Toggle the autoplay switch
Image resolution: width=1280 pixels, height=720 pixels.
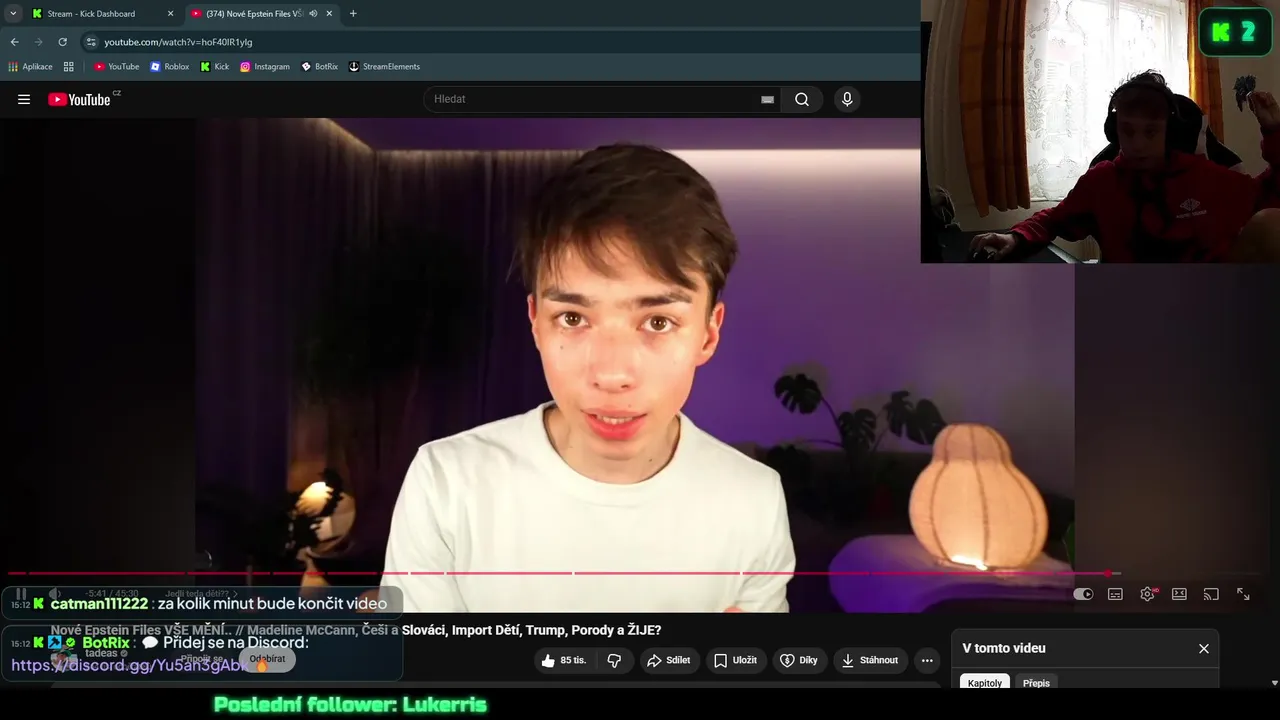point(1083,594)
